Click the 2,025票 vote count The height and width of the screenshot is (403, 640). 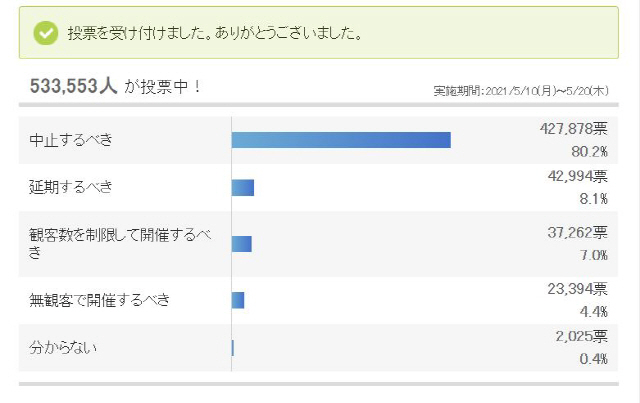tap(582, 336)
